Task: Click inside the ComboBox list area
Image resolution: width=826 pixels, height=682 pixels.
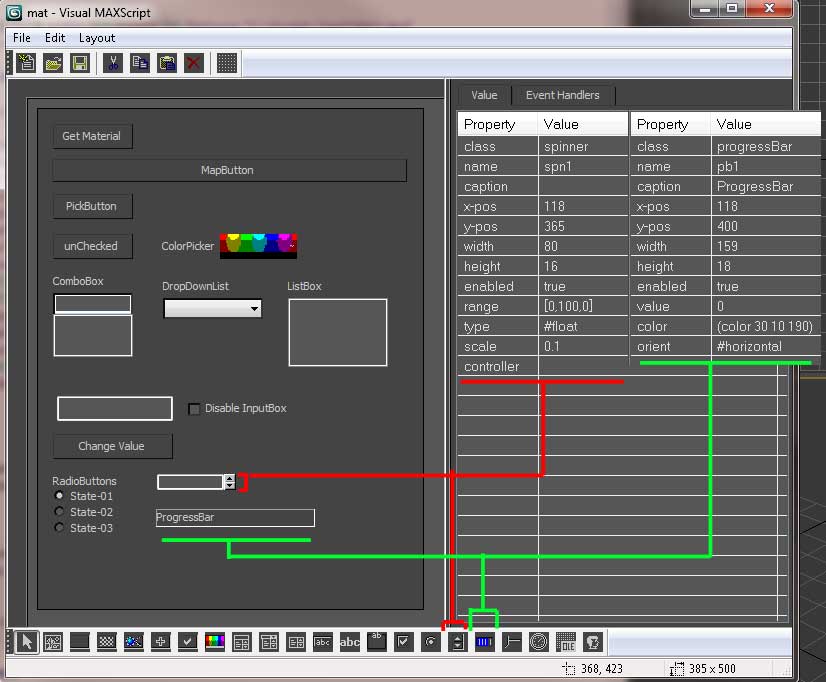Action: pos(93,336)
